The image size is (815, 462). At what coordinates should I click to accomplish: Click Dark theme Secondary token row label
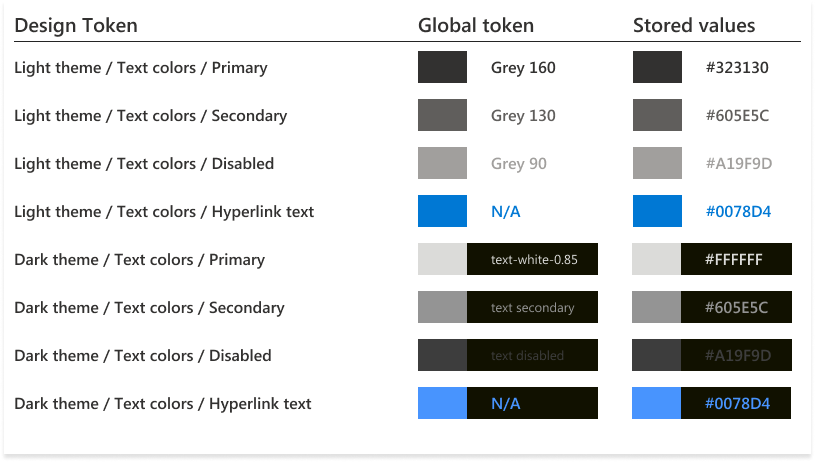coord(149,308)
